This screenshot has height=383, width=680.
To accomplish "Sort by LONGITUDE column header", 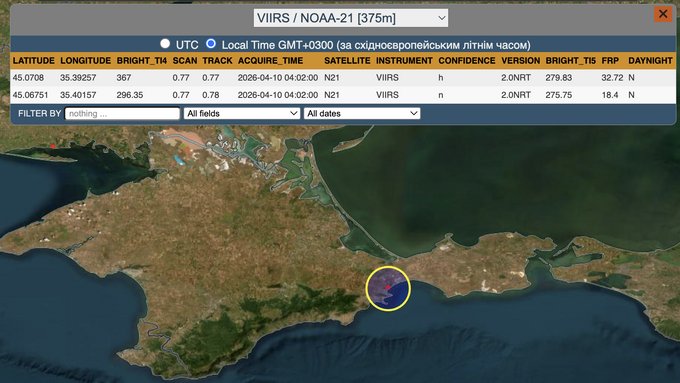I will 85,61.
